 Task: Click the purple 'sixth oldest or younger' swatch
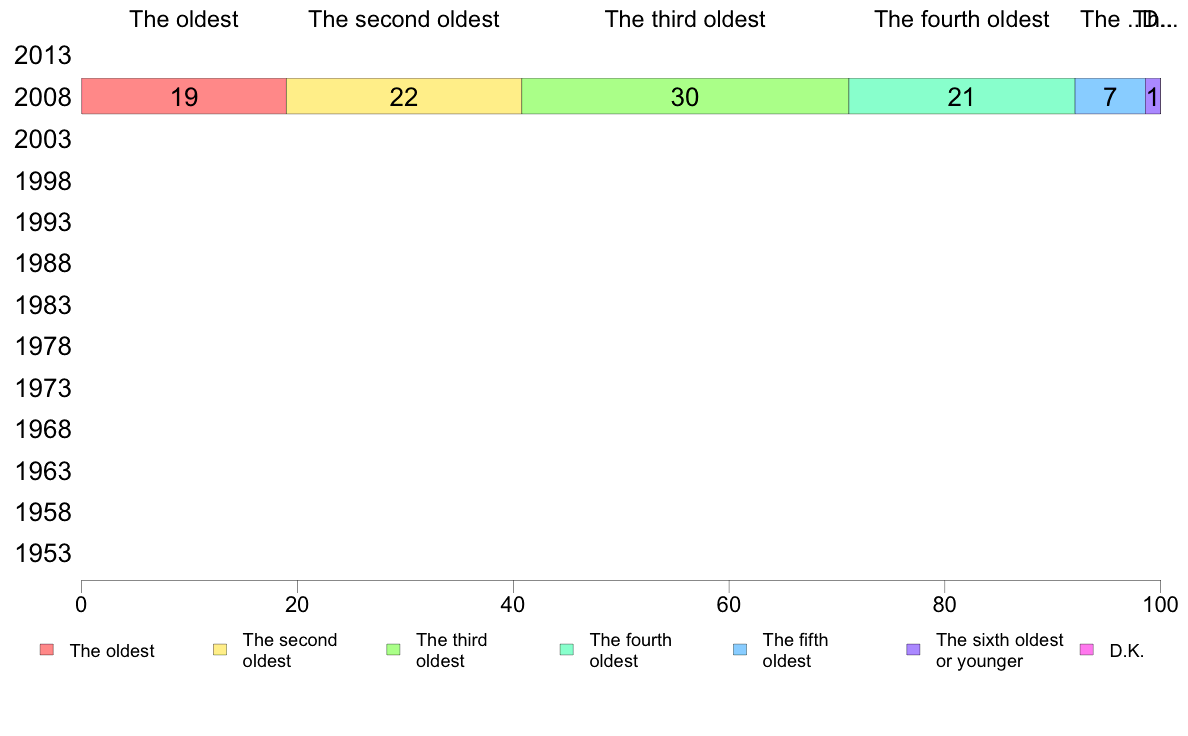click(x=914, y=650)
